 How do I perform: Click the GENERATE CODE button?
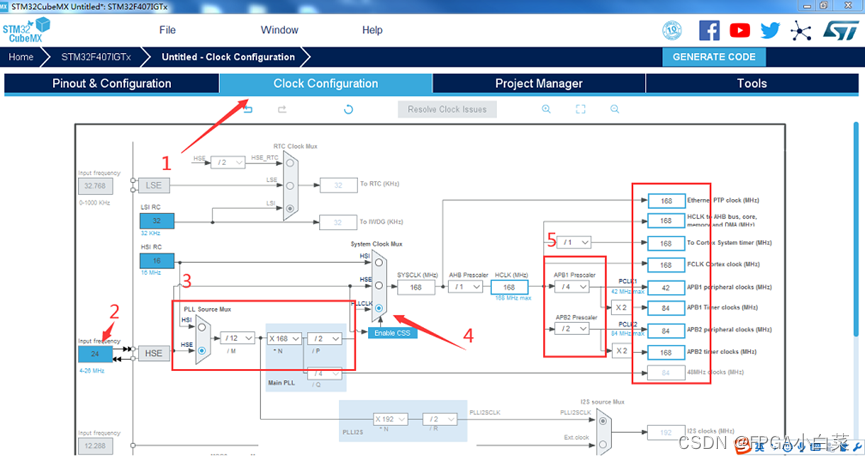pyautogui.click(x=714, y=57)
